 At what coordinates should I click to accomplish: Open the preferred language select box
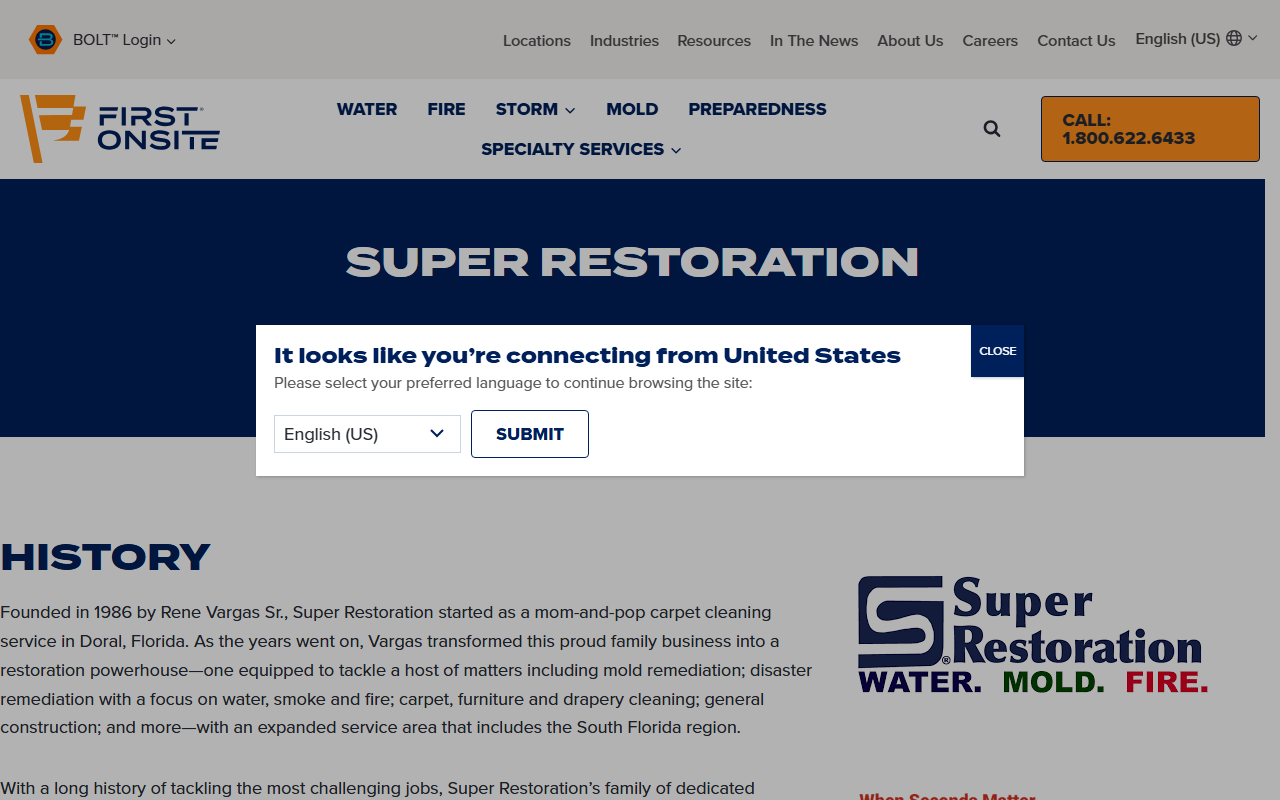[x=367, y=434]
